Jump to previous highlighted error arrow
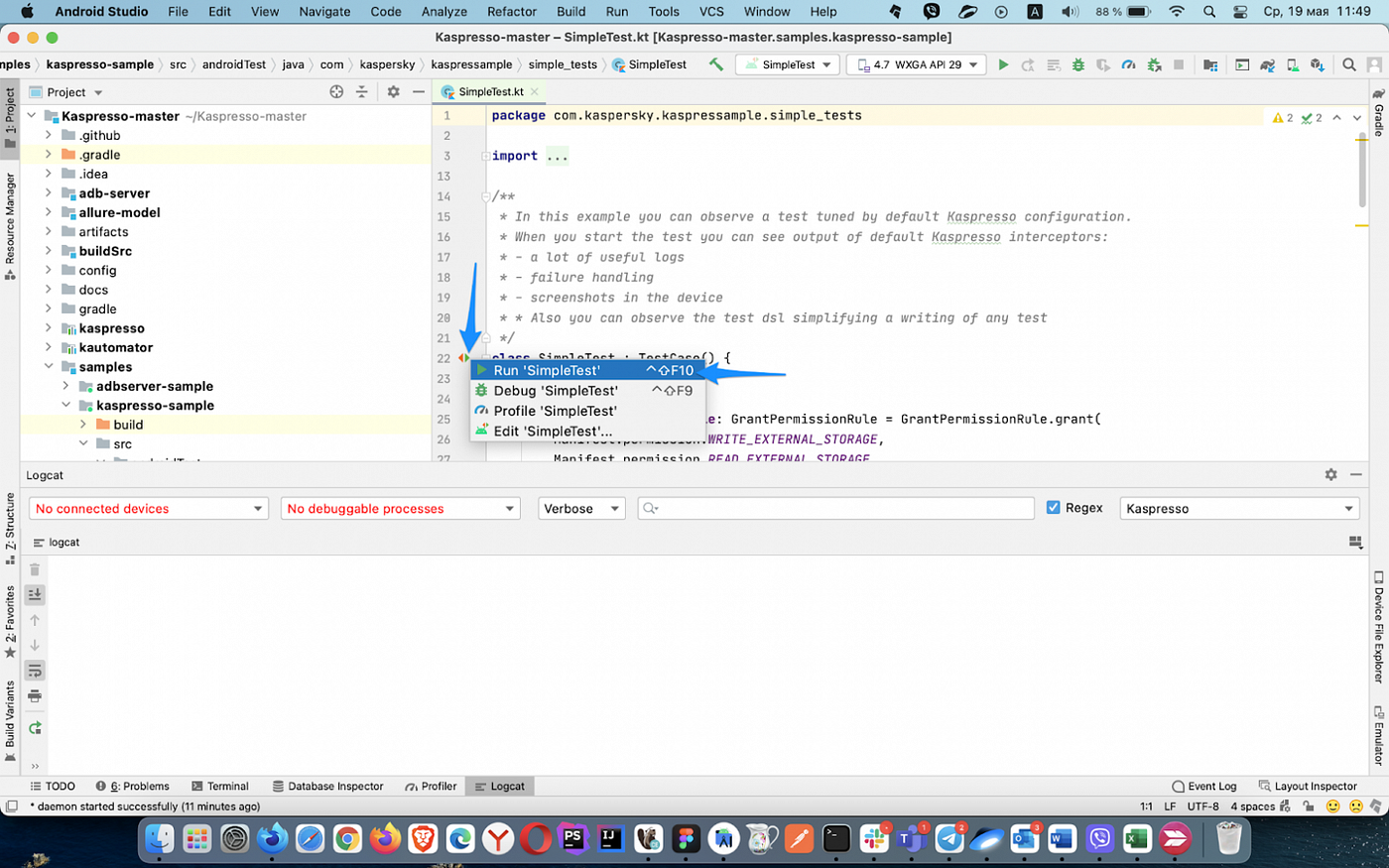The image size is (1389, 868). (x=1337, y=117)
